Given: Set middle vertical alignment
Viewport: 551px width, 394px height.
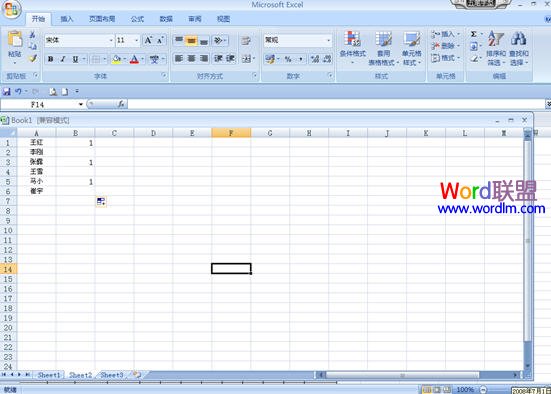Looking at the screenshot, I should pyautogui.click(x=191, y=40).
